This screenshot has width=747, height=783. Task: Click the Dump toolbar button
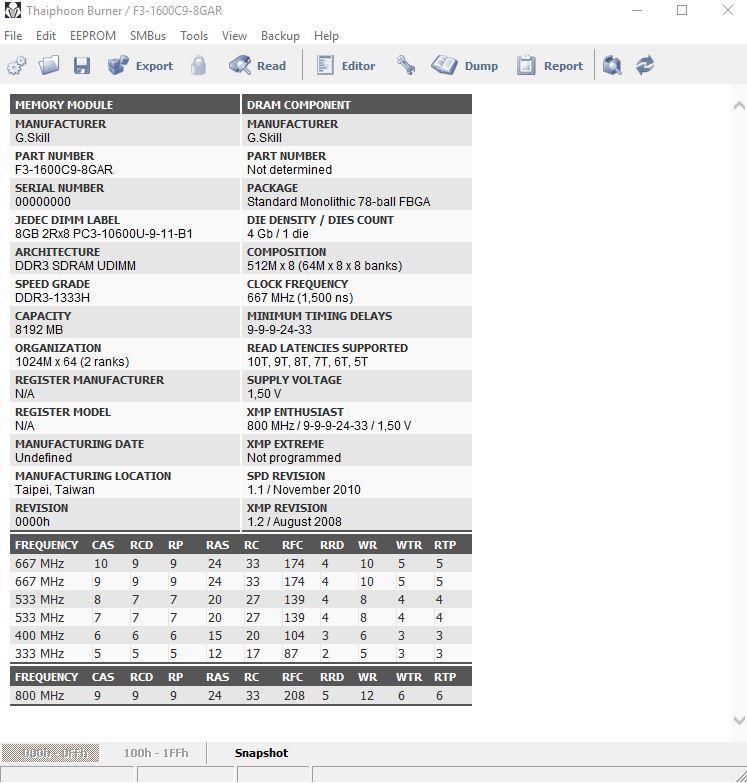[464, 65]
